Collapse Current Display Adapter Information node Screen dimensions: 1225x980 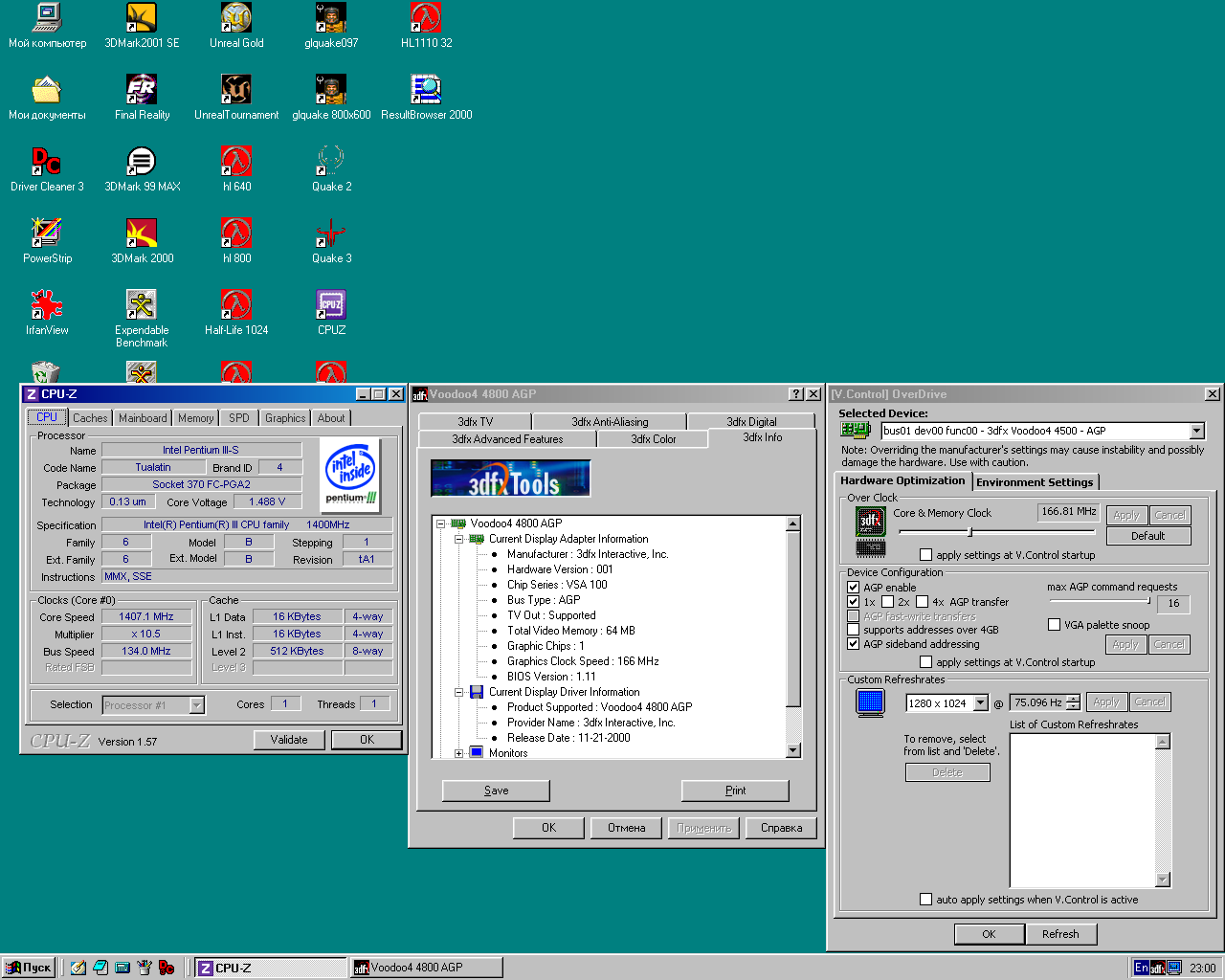[x=459, y=539]
